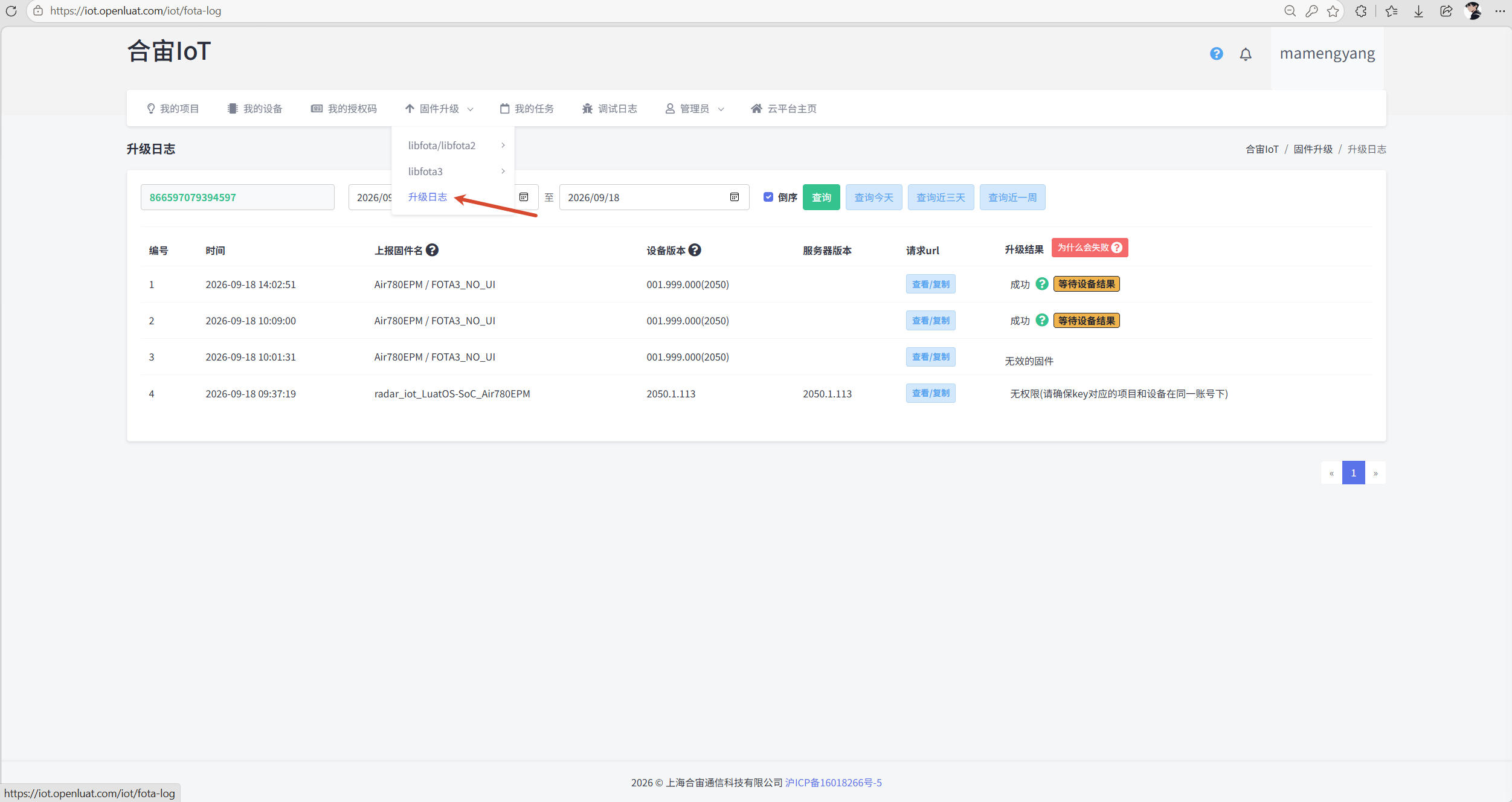The height and width of the screenshot is (802, 1512).
Task: Expand the libfota/libfota2 submenu
Action: click(x=456, y=146)
